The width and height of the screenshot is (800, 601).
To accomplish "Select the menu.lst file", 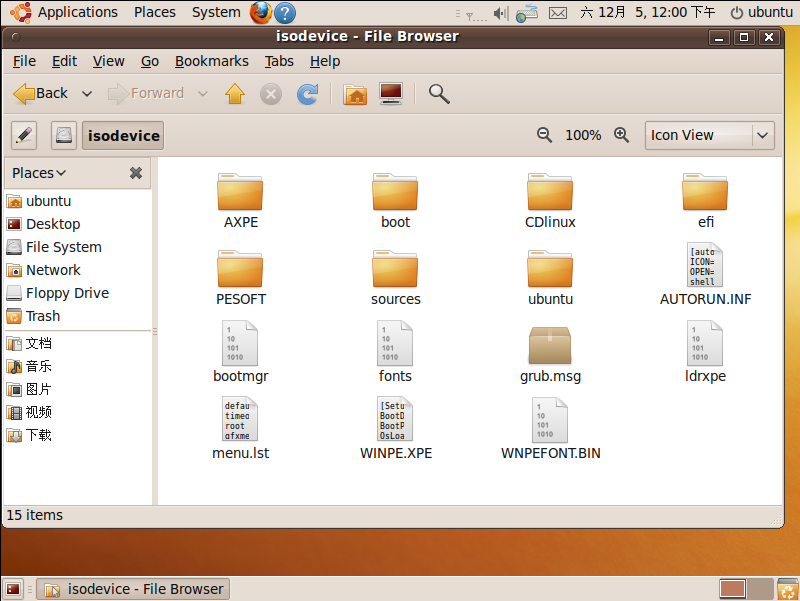I will click(240, 429).
